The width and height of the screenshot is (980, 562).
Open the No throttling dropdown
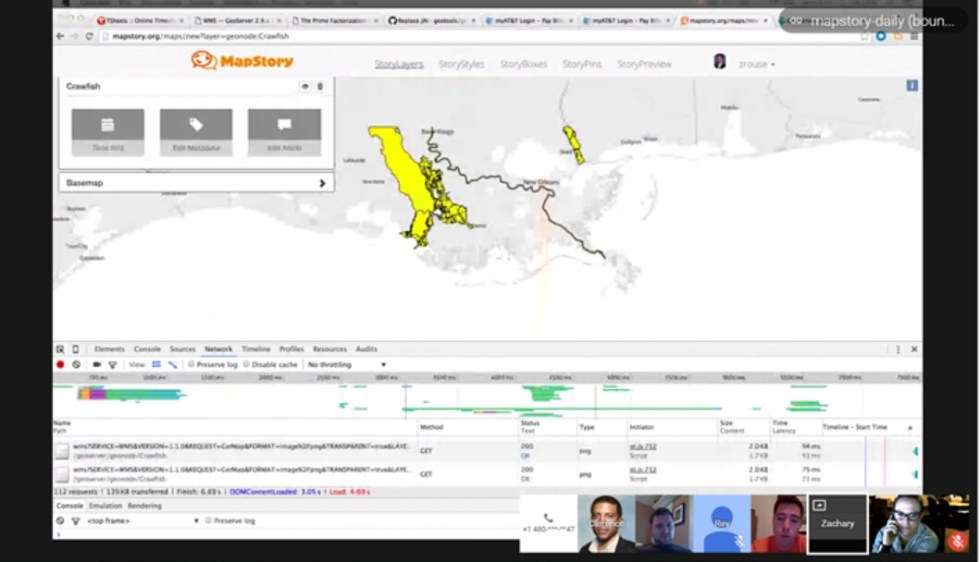click(347, 364)
